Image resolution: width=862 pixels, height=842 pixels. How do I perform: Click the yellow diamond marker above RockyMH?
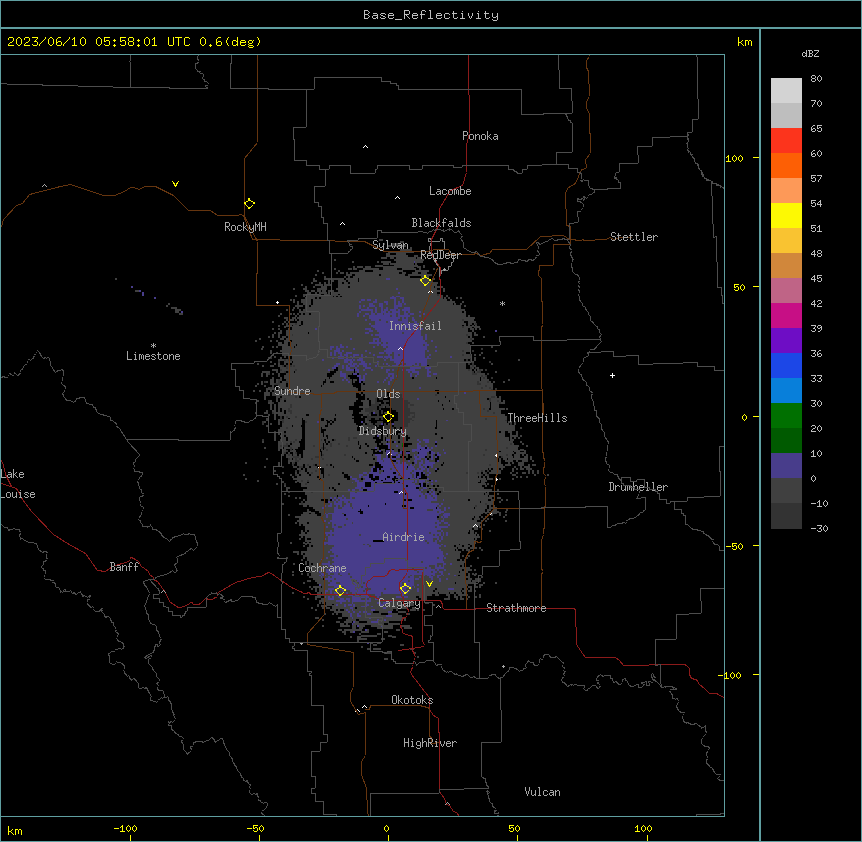(250, 204)
